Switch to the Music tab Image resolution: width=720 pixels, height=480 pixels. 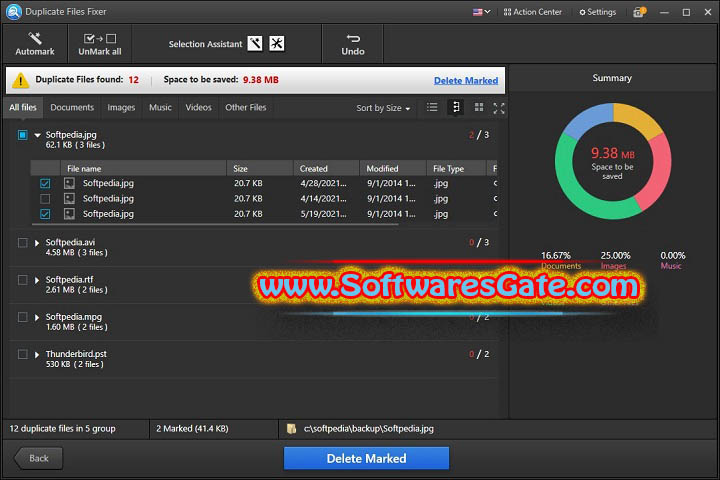click(160, 107)
